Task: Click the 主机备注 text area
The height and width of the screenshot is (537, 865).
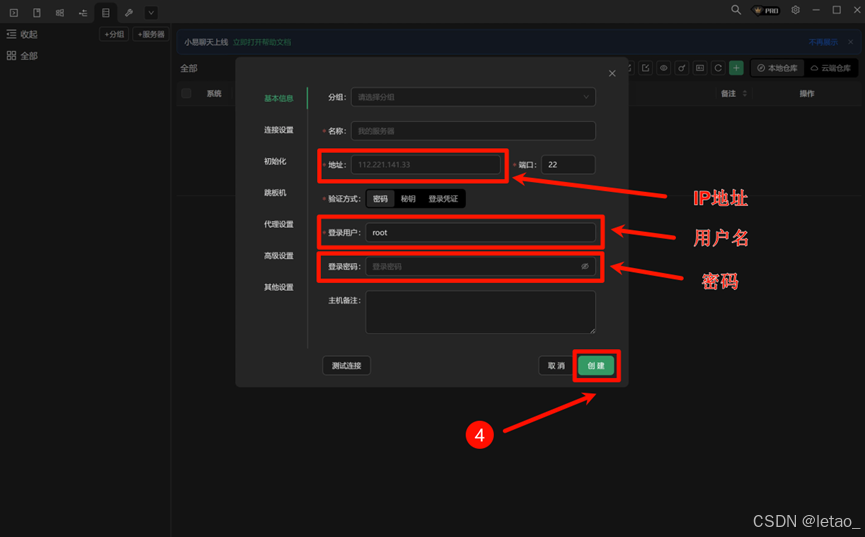Action: pyautogui.click(x=480, y=312)
